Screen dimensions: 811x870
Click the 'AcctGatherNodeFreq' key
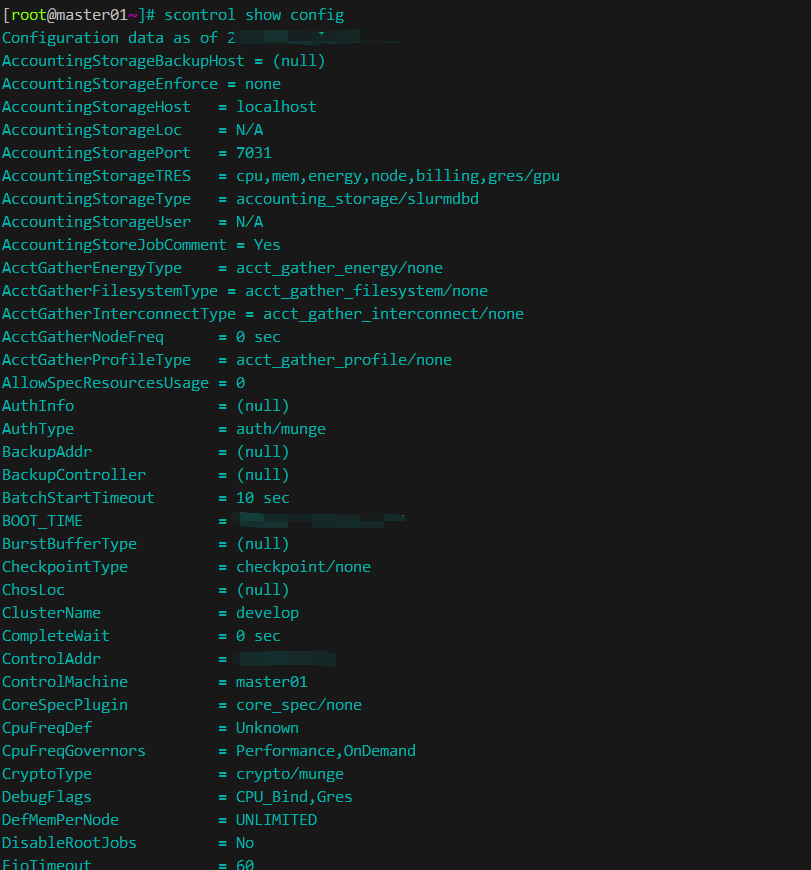(83, 337)
